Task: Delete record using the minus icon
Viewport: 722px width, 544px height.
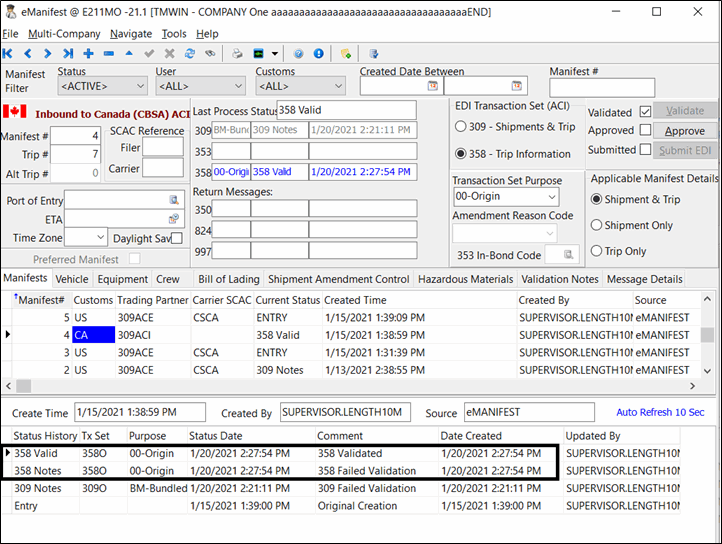Action: tap(108, 53)
